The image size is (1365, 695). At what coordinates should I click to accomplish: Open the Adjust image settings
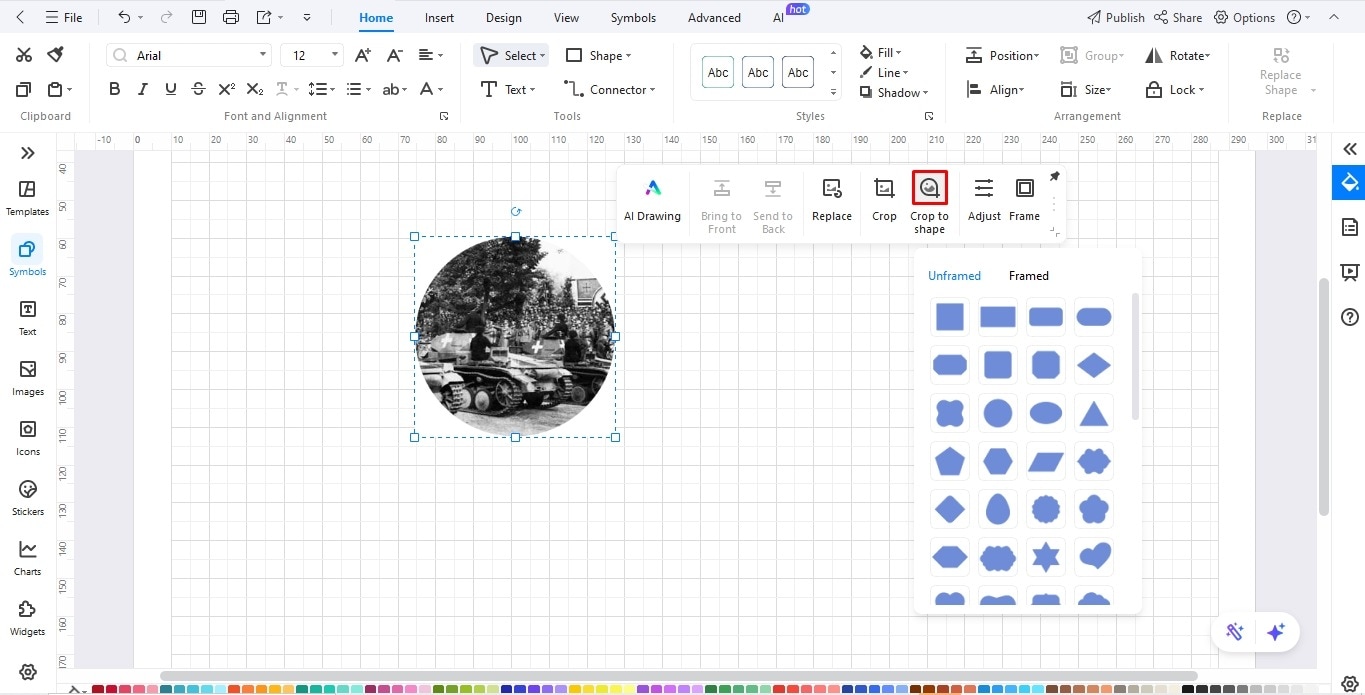(984, 200)
